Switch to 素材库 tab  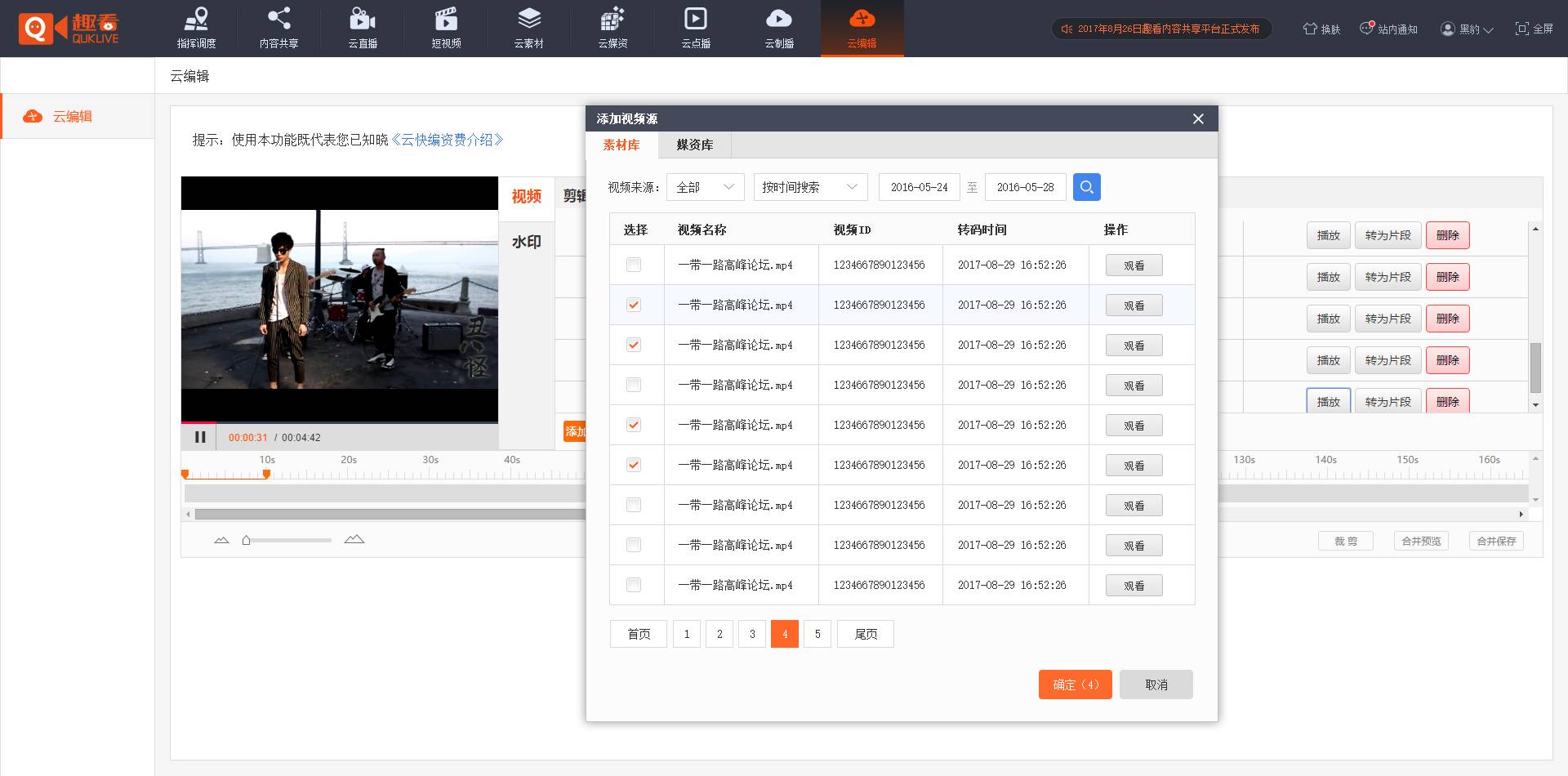click(x=621, y=145)
